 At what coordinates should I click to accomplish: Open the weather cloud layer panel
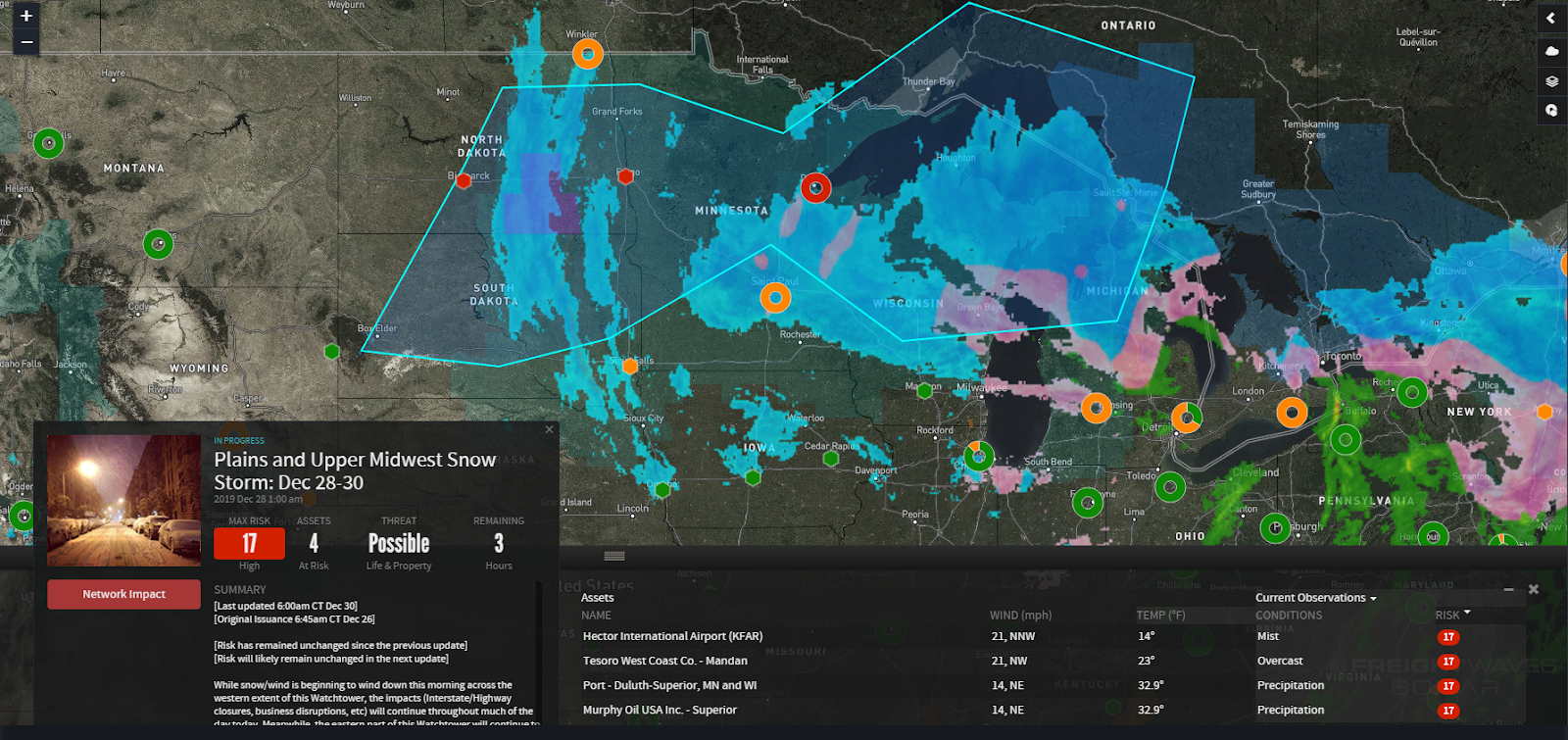click(x=1550, y=50)
